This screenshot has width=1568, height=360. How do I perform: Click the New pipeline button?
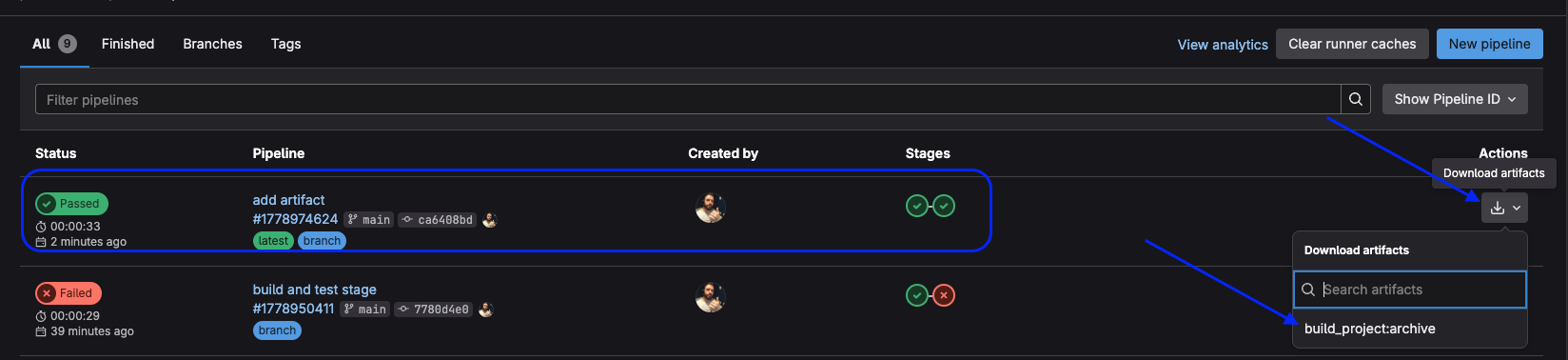[x=1490, y=44]
